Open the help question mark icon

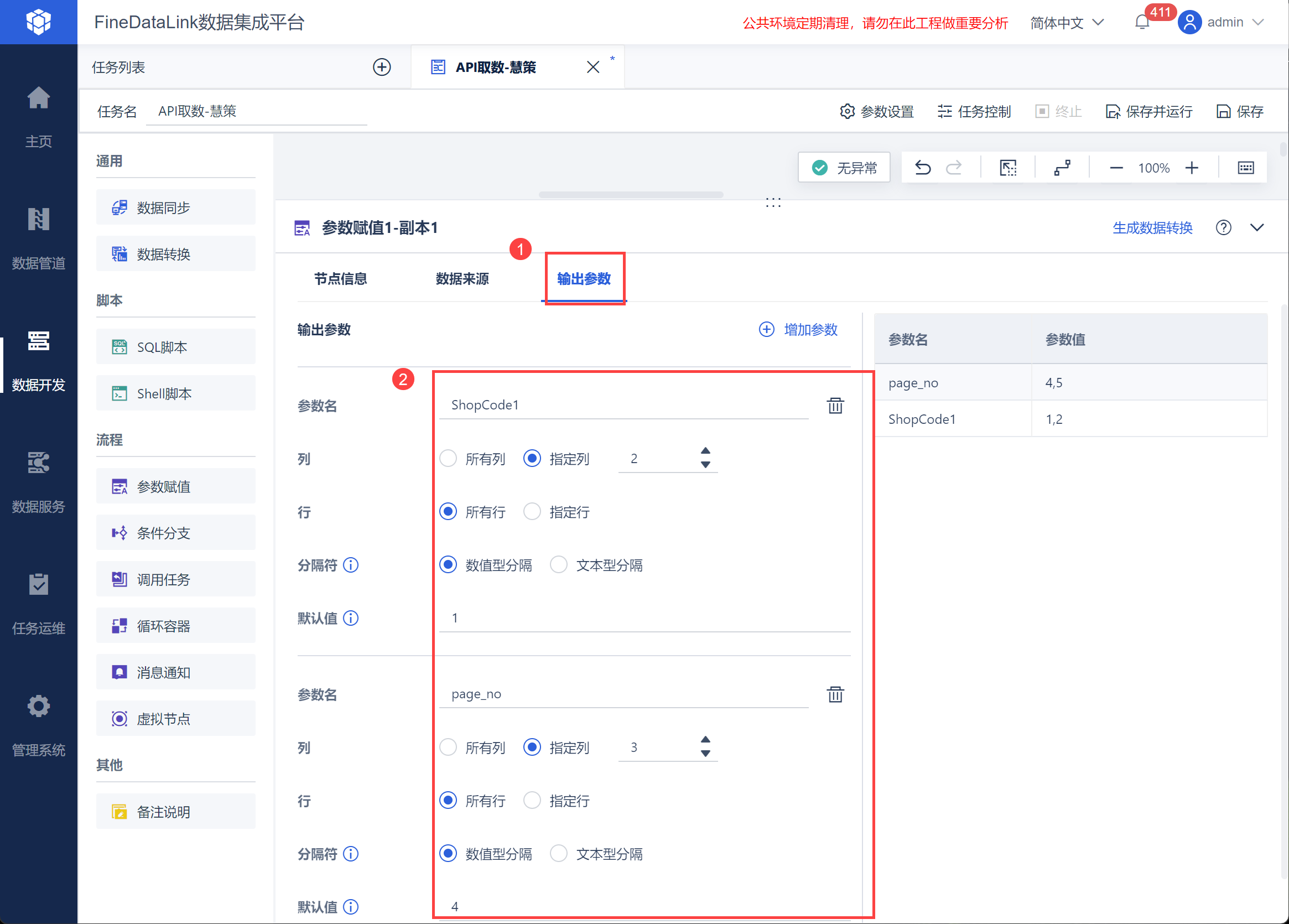(1223, 228)
